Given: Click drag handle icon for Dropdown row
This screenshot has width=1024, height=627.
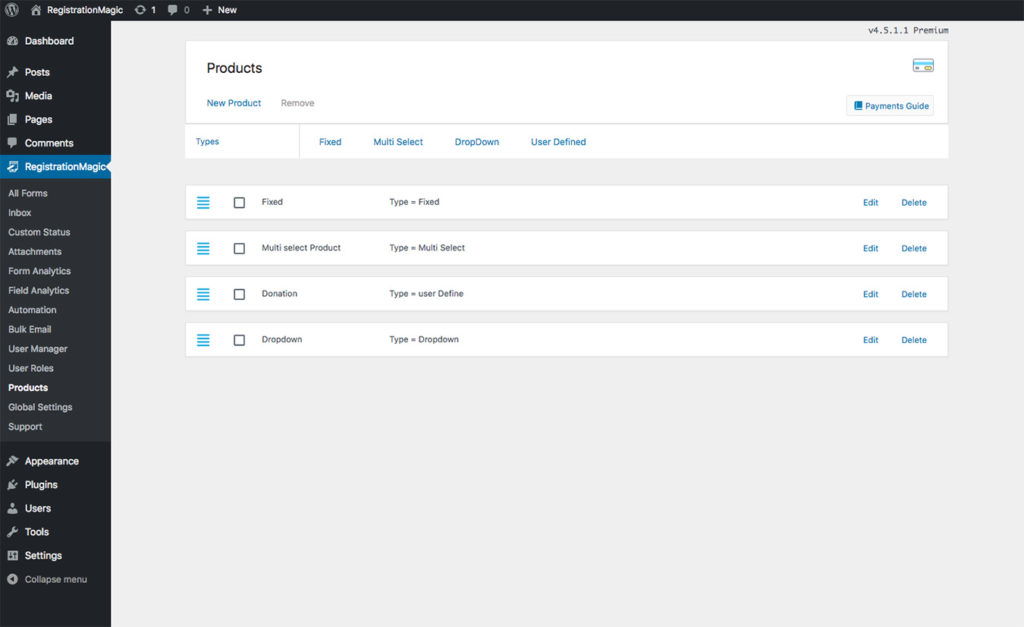Looking at the screenshot, I should (203, 340).
